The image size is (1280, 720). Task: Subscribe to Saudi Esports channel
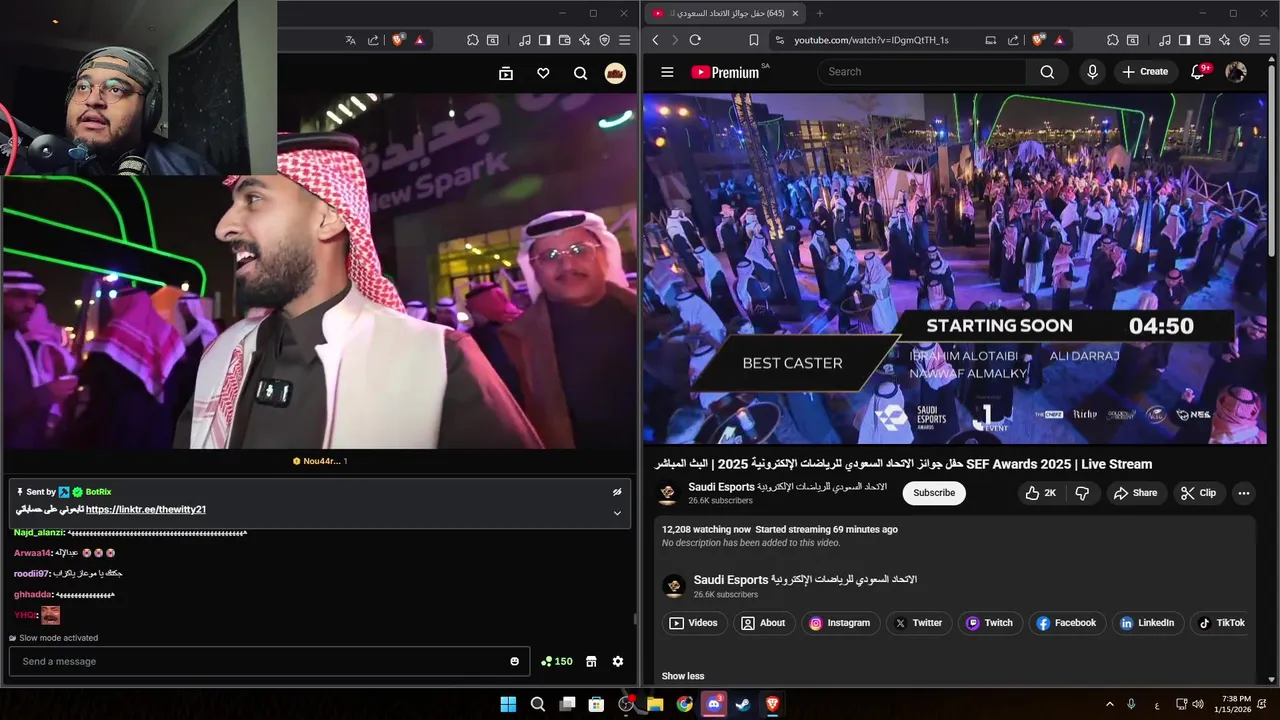934,493
